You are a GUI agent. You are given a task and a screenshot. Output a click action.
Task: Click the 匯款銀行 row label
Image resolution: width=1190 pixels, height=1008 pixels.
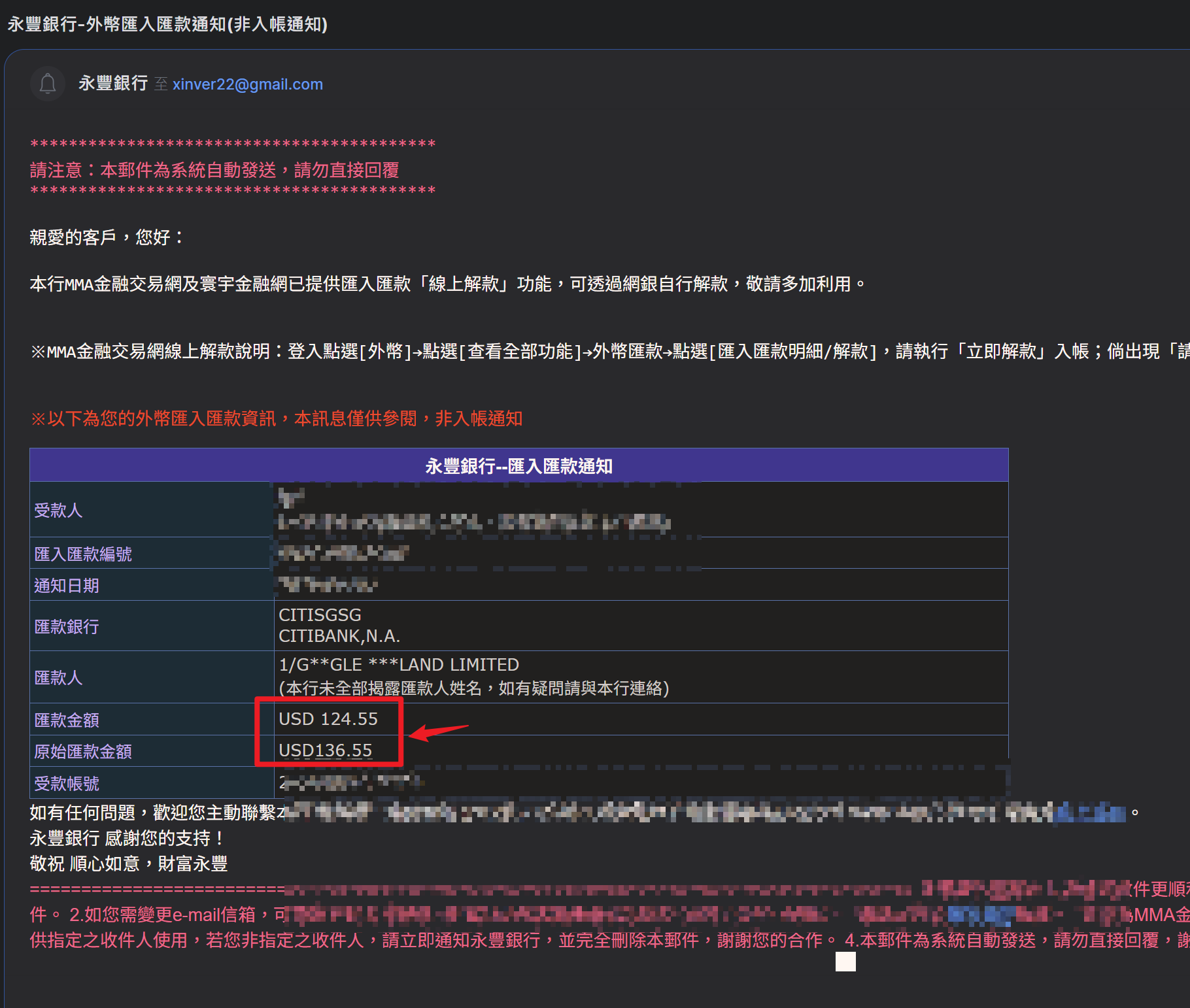pyautogui.click(x=67, y=626)
